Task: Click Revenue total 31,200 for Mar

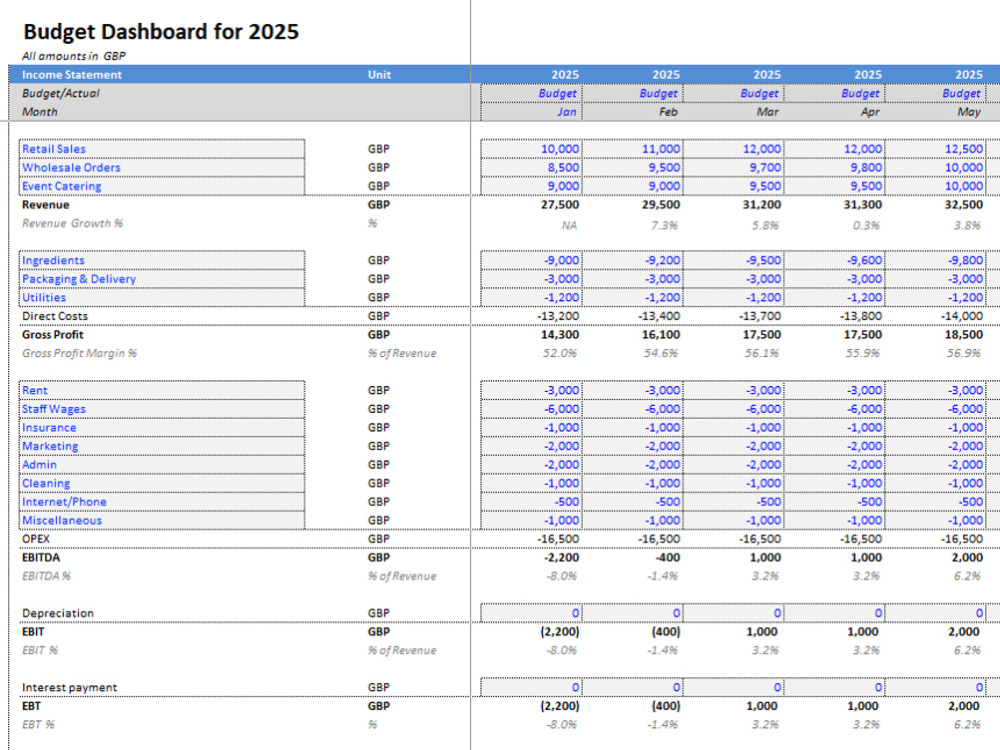Action: point(761,205)
